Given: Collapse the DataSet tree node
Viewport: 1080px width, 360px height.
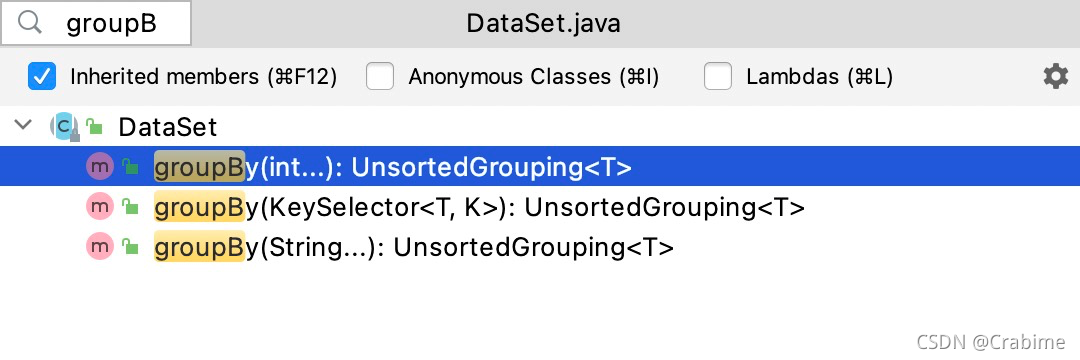Looking at the screenshot, I should pyautogui.click(x=24, y=125).
